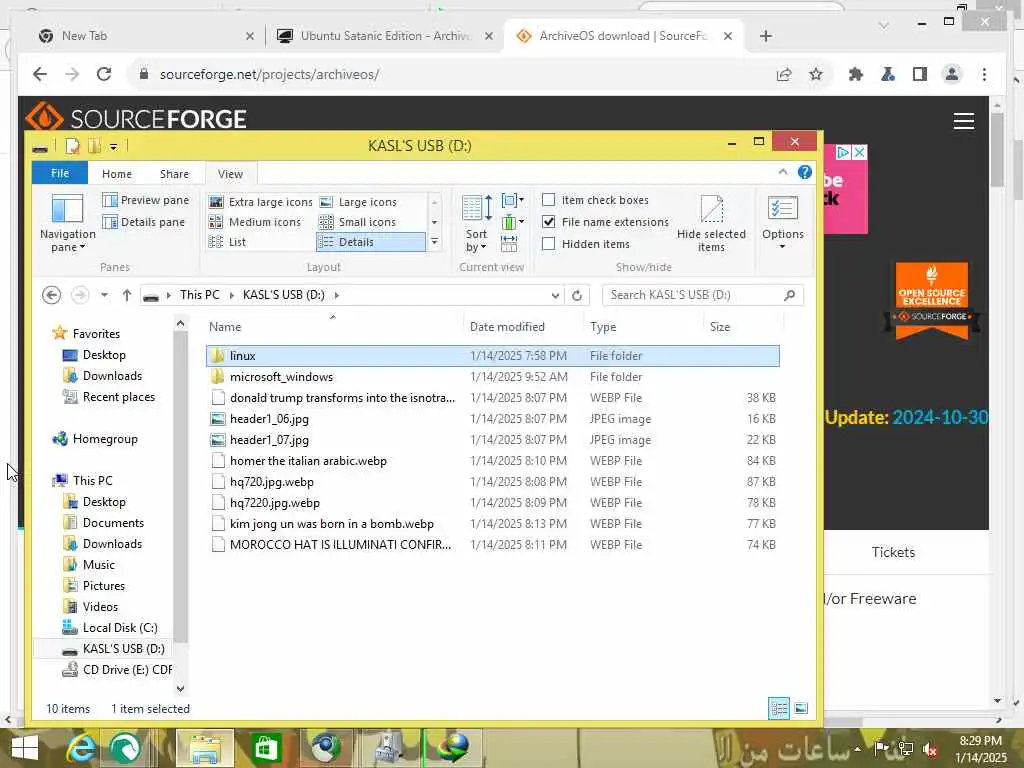This screenshot has height=768, width=1024.
Task: Reload the SourceForge page
Action: click(x=103, y=74)
